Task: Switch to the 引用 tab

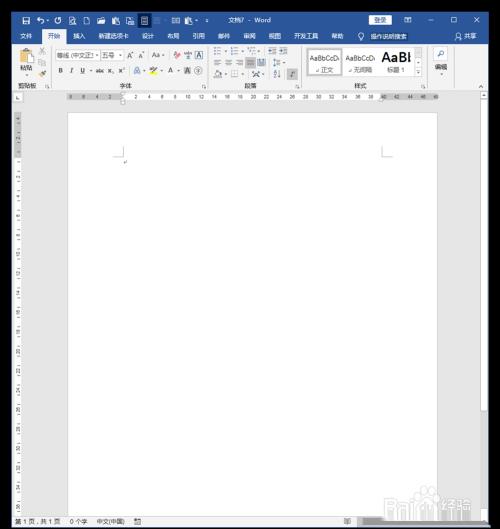Action: click(x=199, y=36)
